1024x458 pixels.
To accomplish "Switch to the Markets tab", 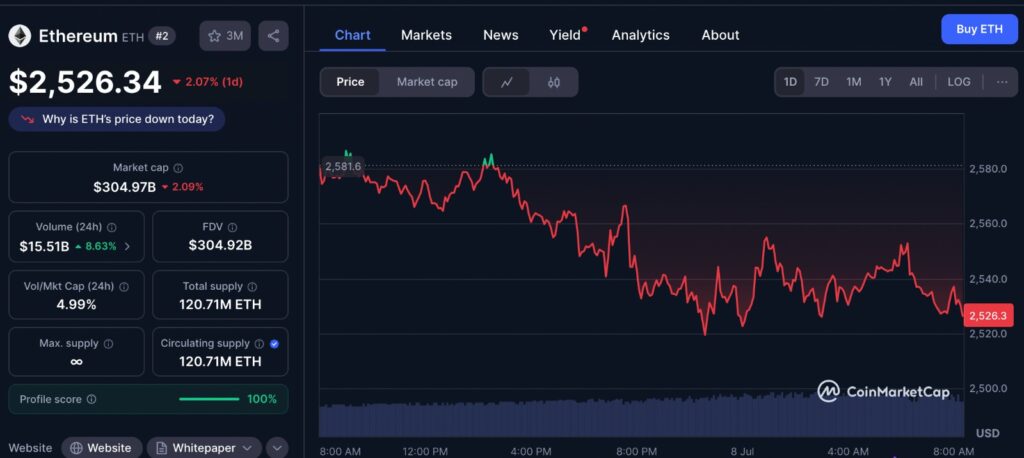I will pos(426,35).
